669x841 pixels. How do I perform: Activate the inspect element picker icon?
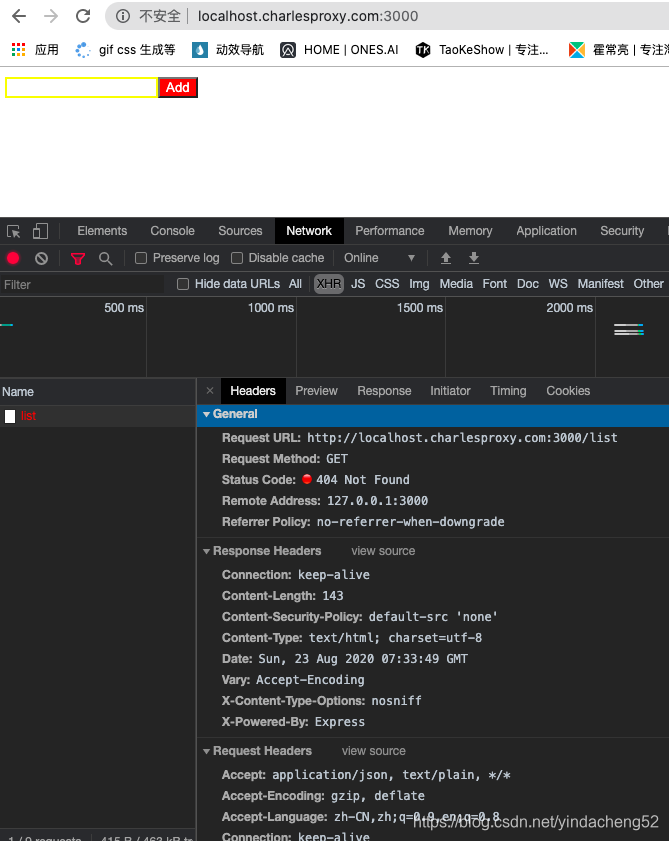pyautogui.click(x=13, y=231)
